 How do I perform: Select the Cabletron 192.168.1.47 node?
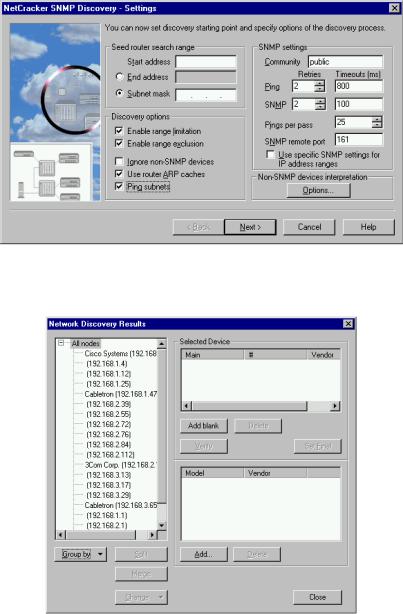pos(120,394)
